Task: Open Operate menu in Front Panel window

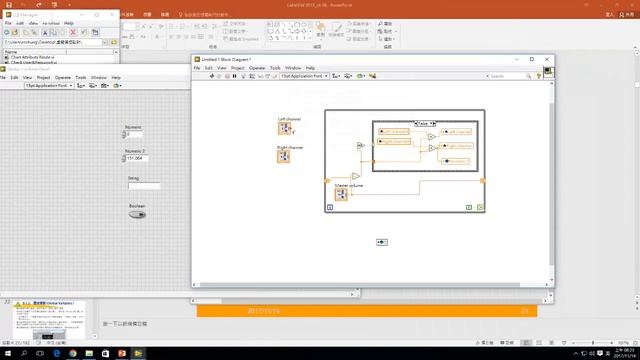Action: coord(62,78)
